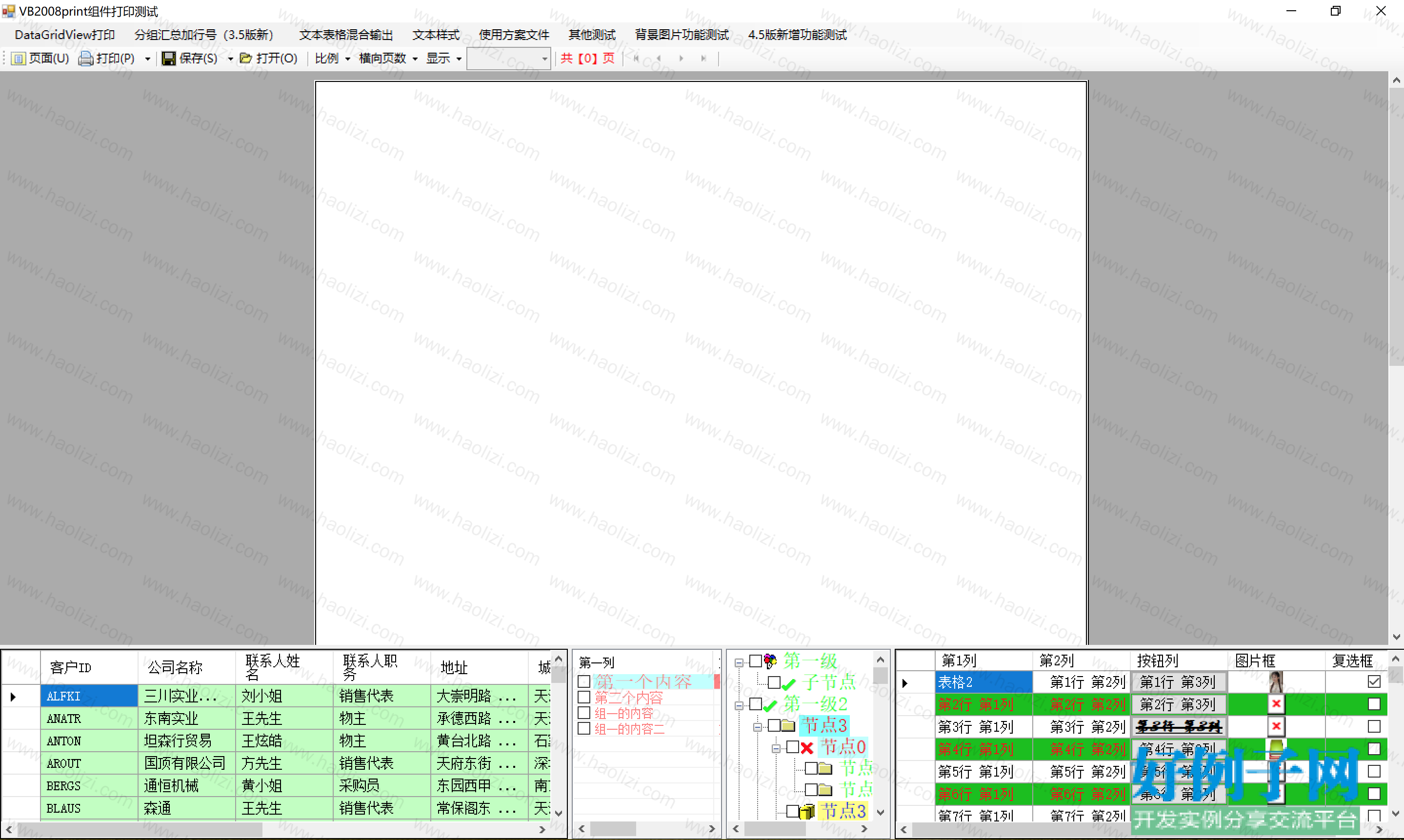
Task: Select the 表格2 cell
Action: click(983, 682)
